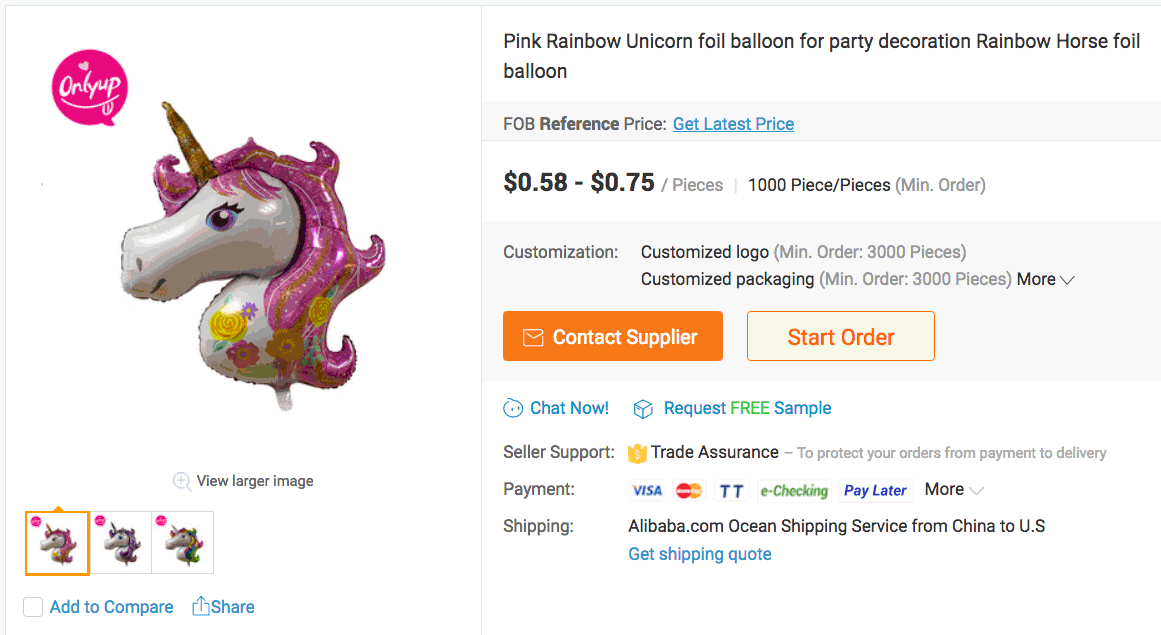The image size is (1161, 635).
Task: Click the MasterCard payment icon
Action: coord(689,490)
